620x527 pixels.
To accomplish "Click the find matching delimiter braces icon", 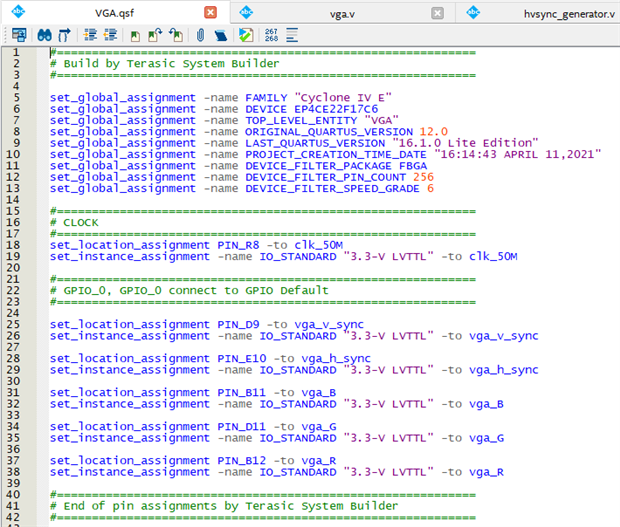I will click(x=66, y=35).
